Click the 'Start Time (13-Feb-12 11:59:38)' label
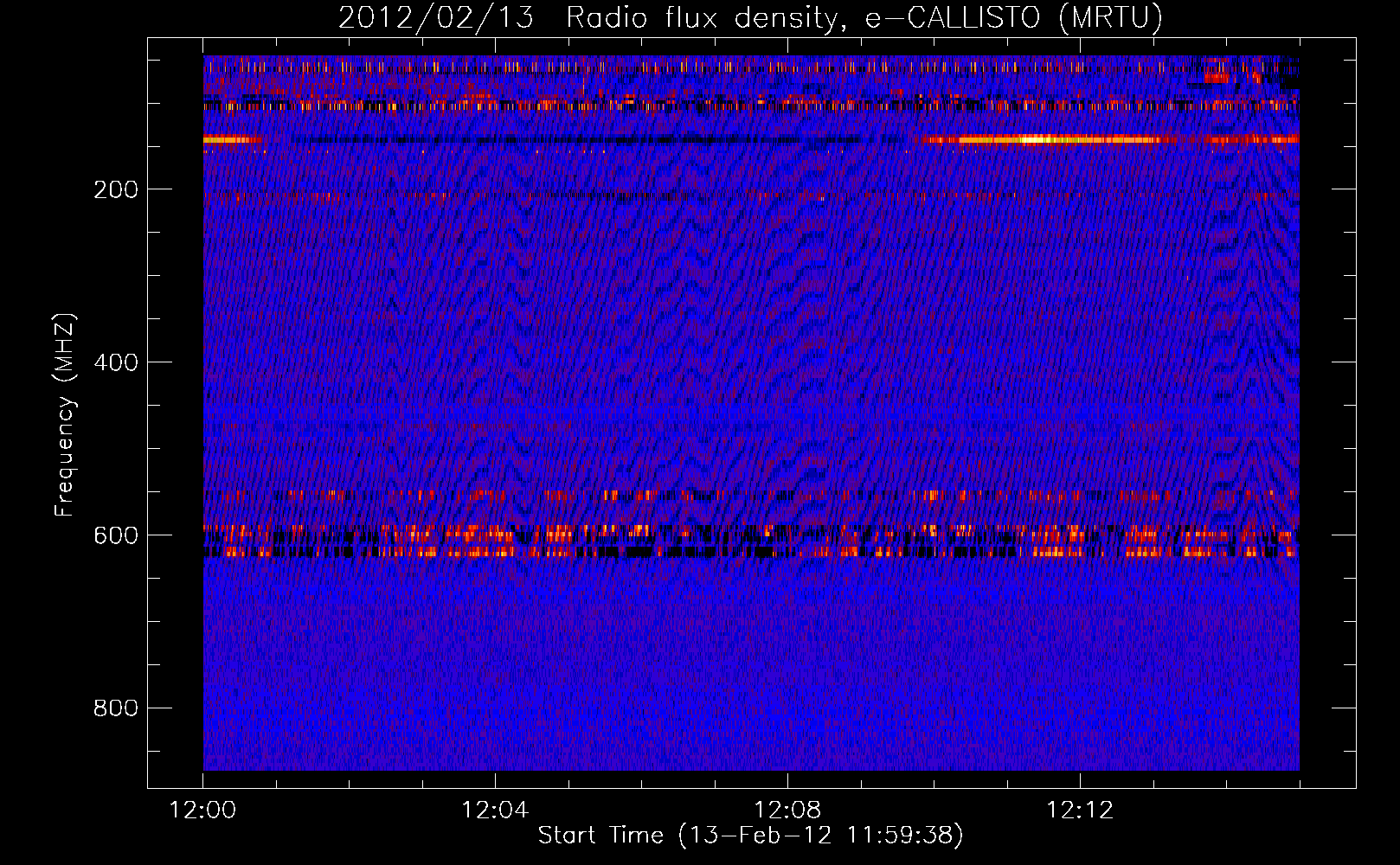The width and height of the screenshot is (1400, 865). point(750,836)
